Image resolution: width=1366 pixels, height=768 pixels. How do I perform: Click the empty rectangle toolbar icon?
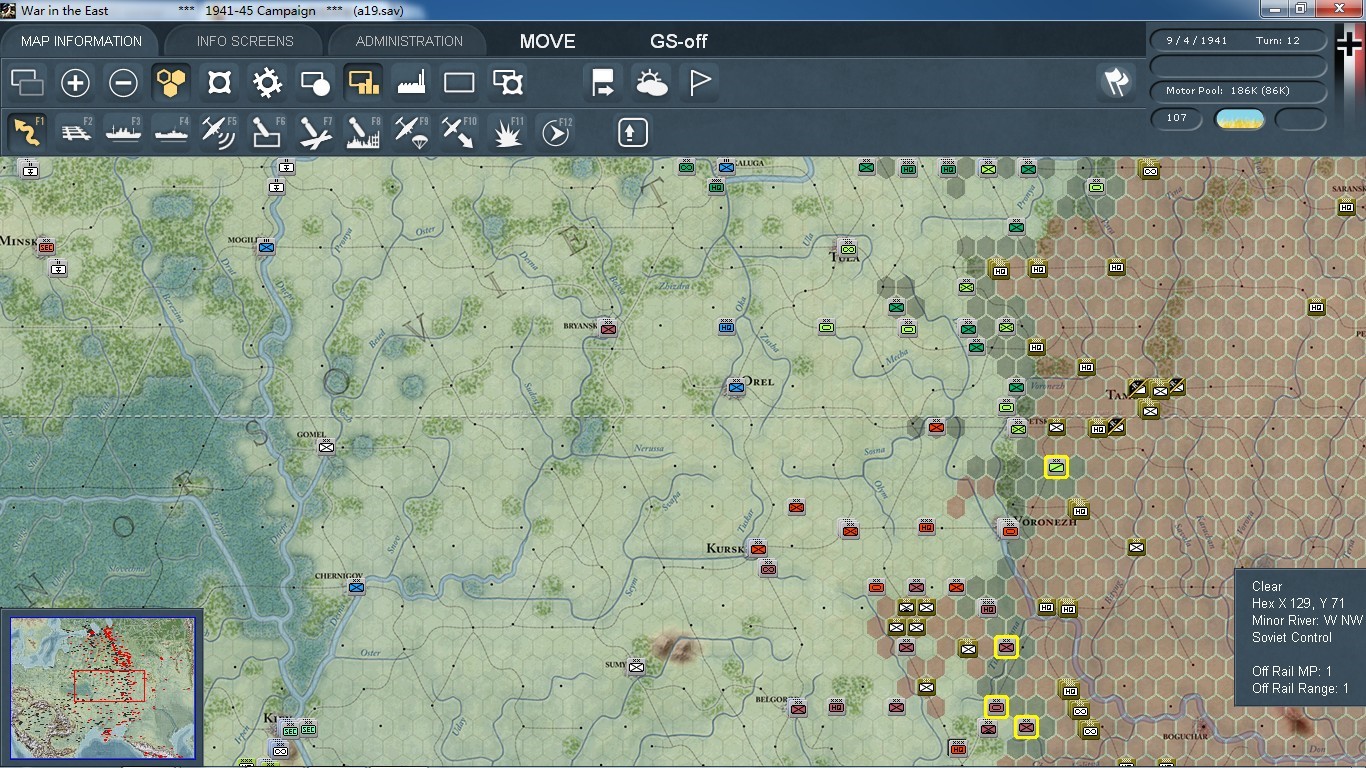[x=459, y=83]
